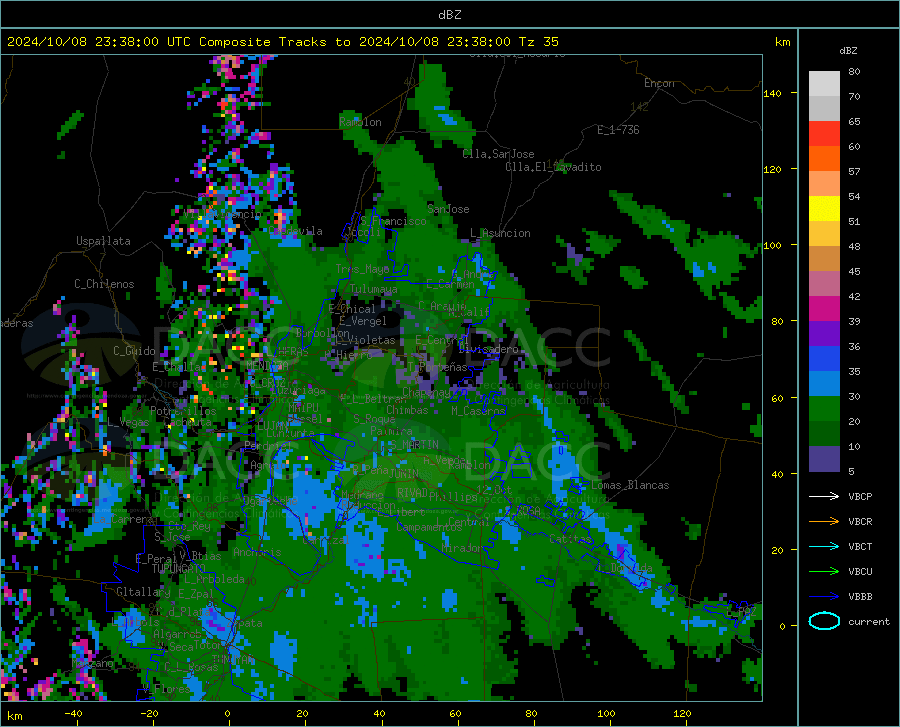Image resolution: width=900 pixels, height=727 pixels.
Task: Click the white VBCP track arrow
Action: [824, 496]
